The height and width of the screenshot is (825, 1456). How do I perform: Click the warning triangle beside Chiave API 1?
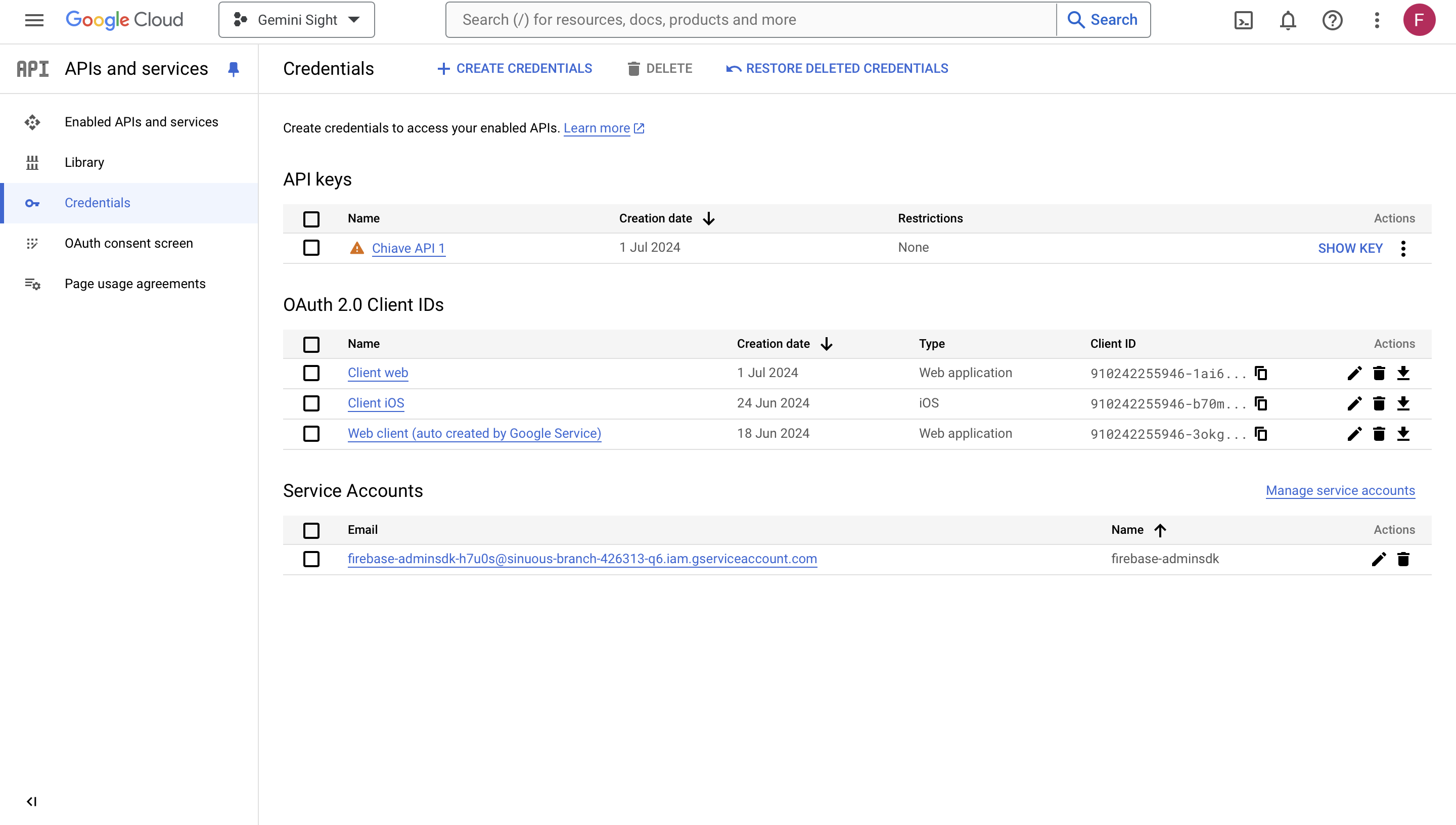357,248
